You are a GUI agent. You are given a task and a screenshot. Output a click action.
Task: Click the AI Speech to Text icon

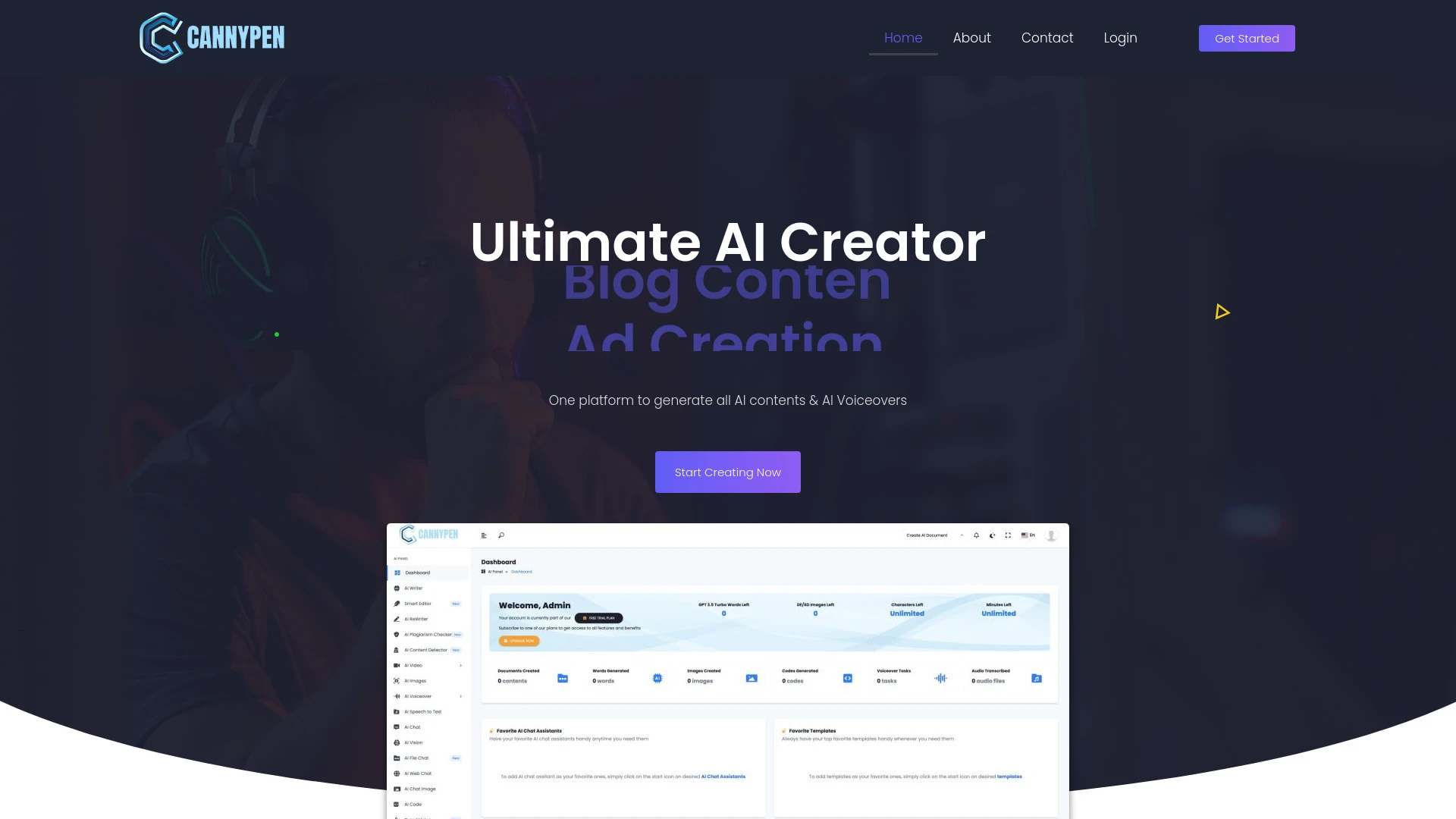[x=397, y=711]
